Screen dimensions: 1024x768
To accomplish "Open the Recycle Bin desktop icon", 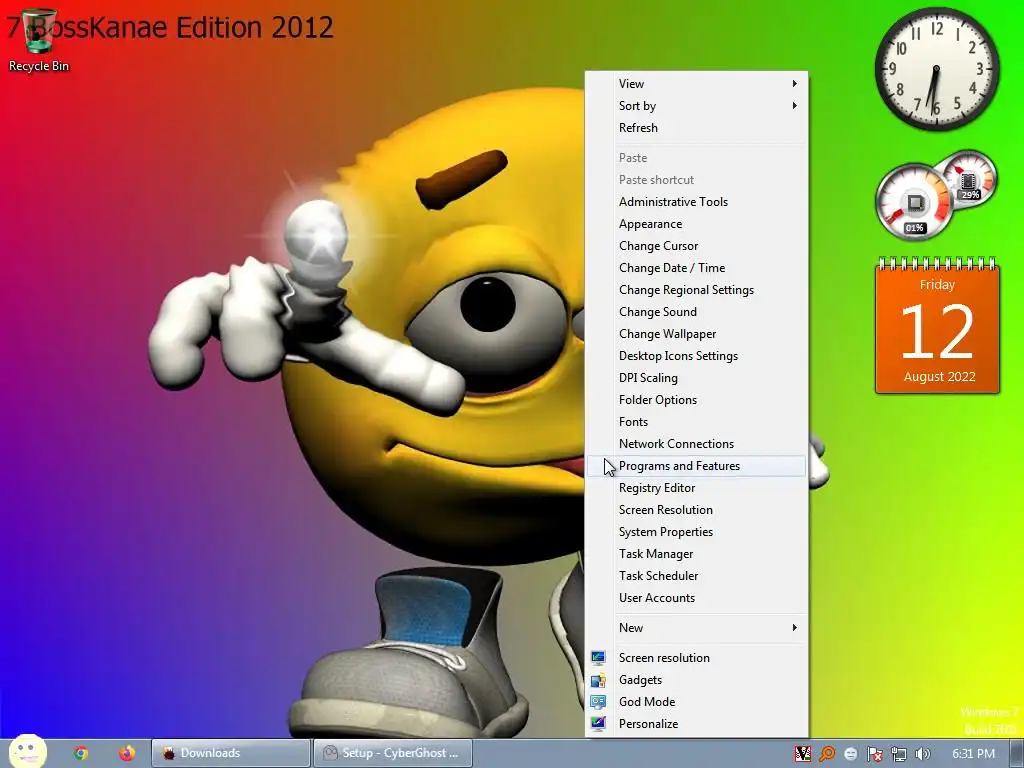I will point(38,40).
